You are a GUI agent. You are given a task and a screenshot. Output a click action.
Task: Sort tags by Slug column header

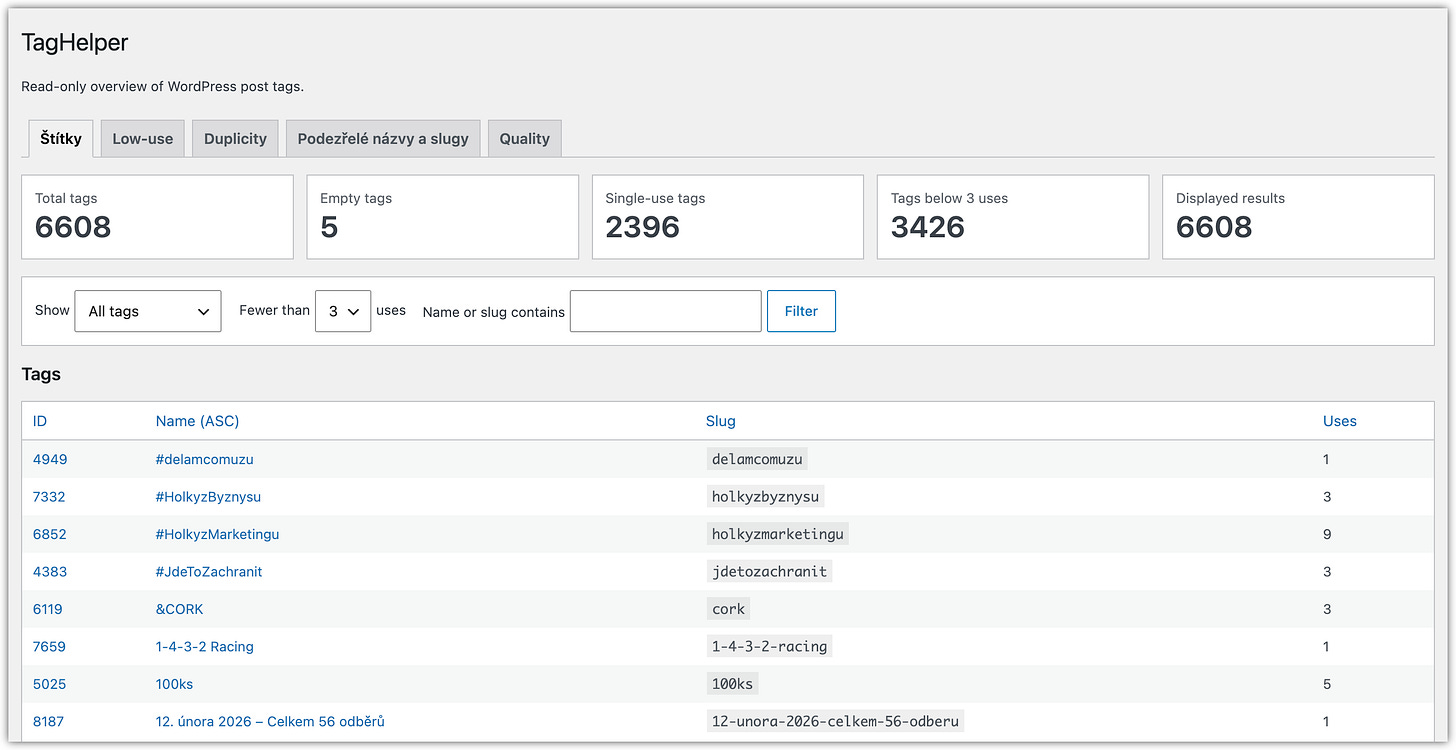721,421
